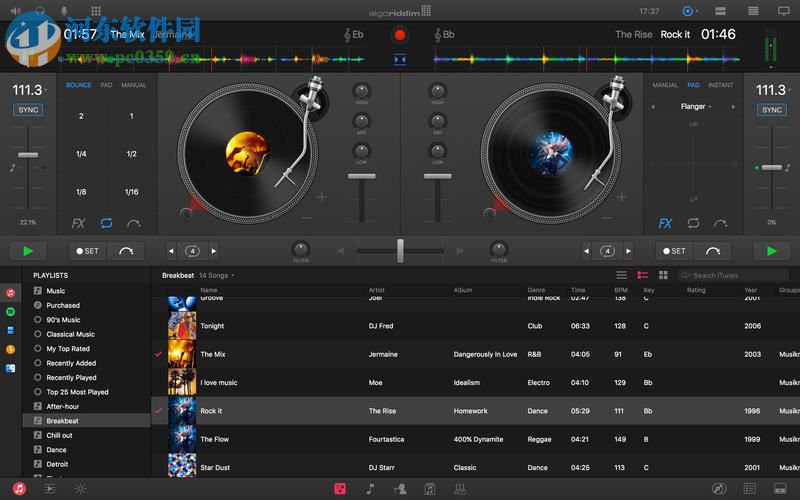Open the history clock icon in sidebar

coord(10,349)
